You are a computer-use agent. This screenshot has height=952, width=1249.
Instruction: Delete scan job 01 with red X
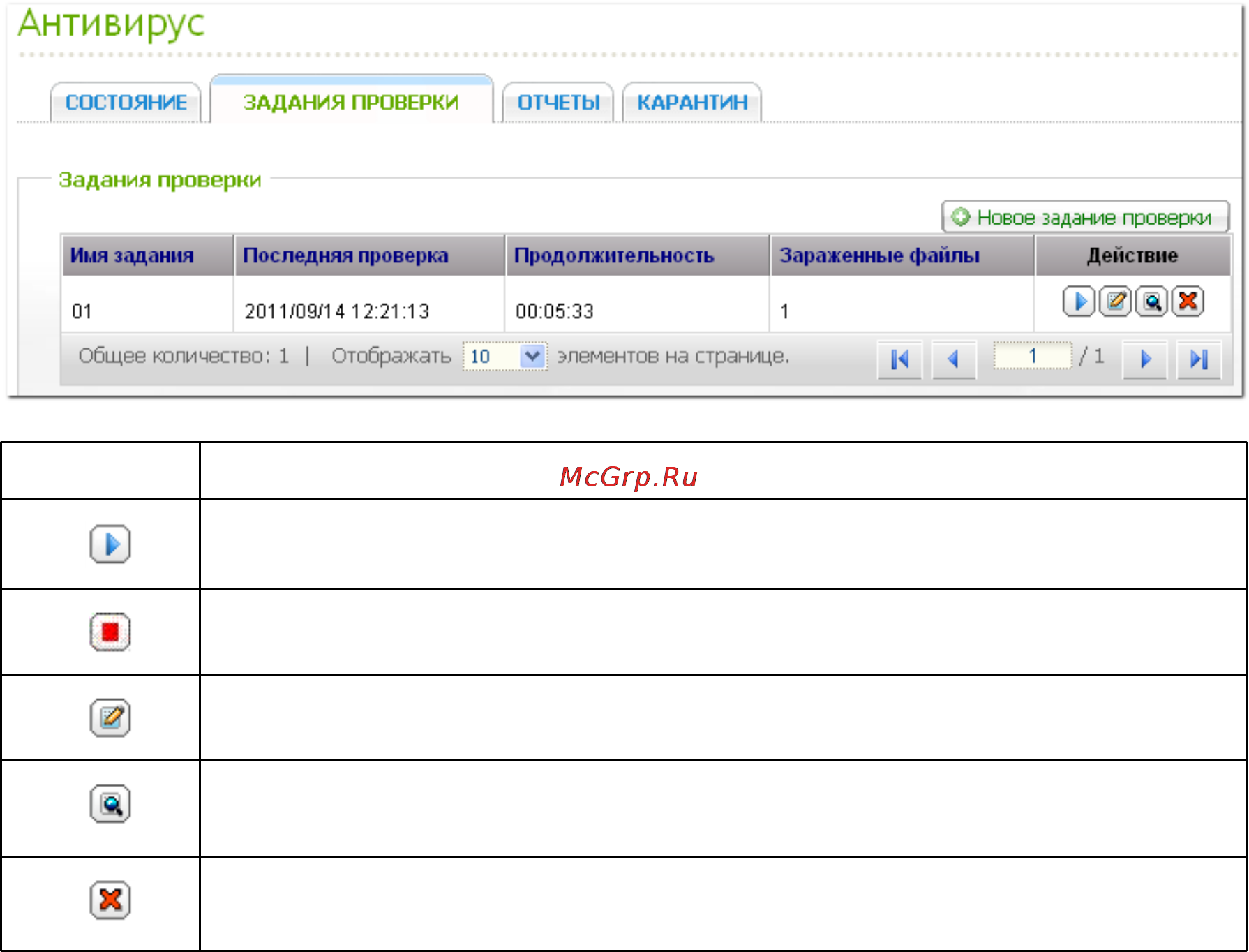1188,302
